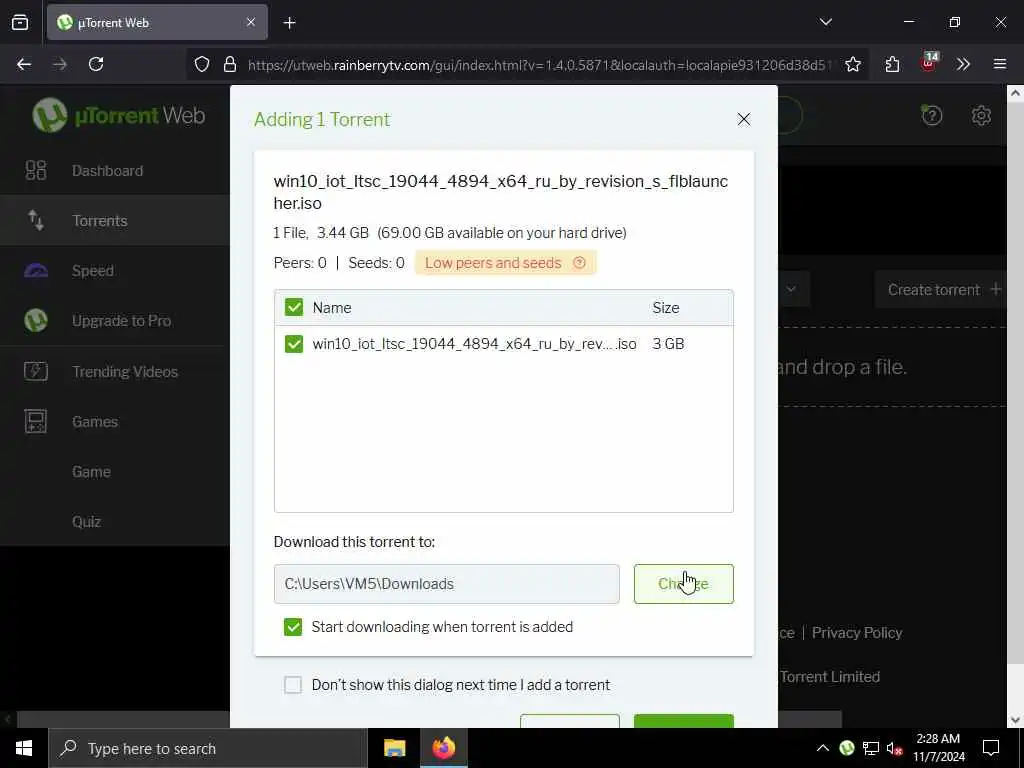Click the uBlock extension icon with badge 14
The image size is (1024, 768).
[929, 63]
